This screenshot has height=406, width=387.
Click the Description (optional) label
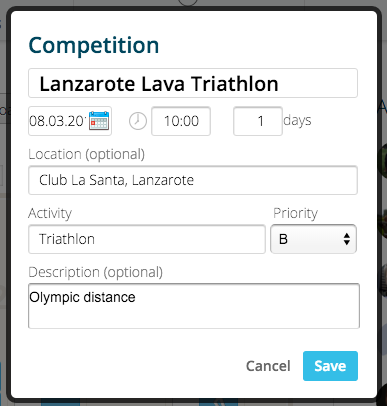(96, 272)
